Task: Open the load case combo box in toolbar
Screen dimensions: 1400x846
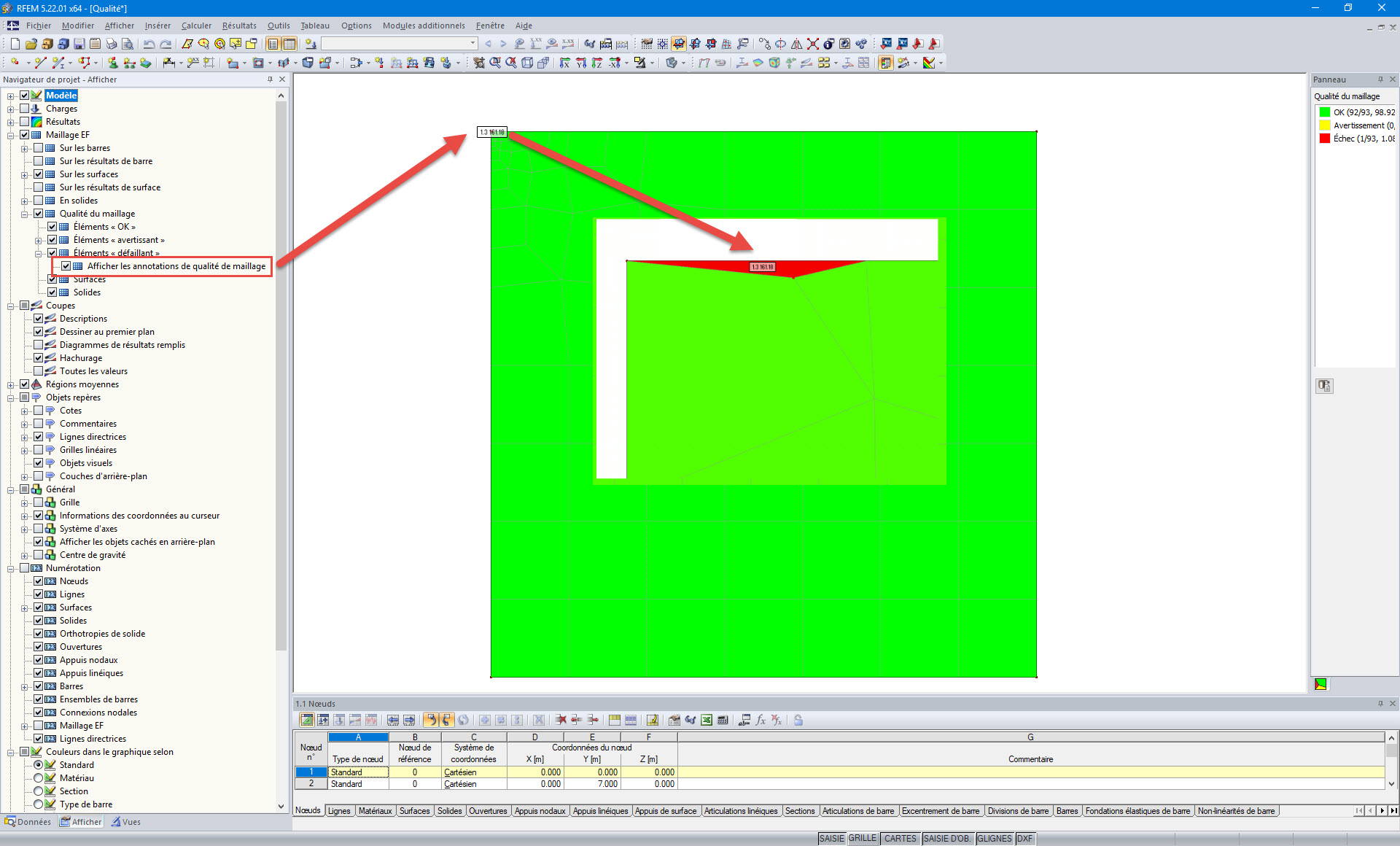Action: click(x=472, y=44)
